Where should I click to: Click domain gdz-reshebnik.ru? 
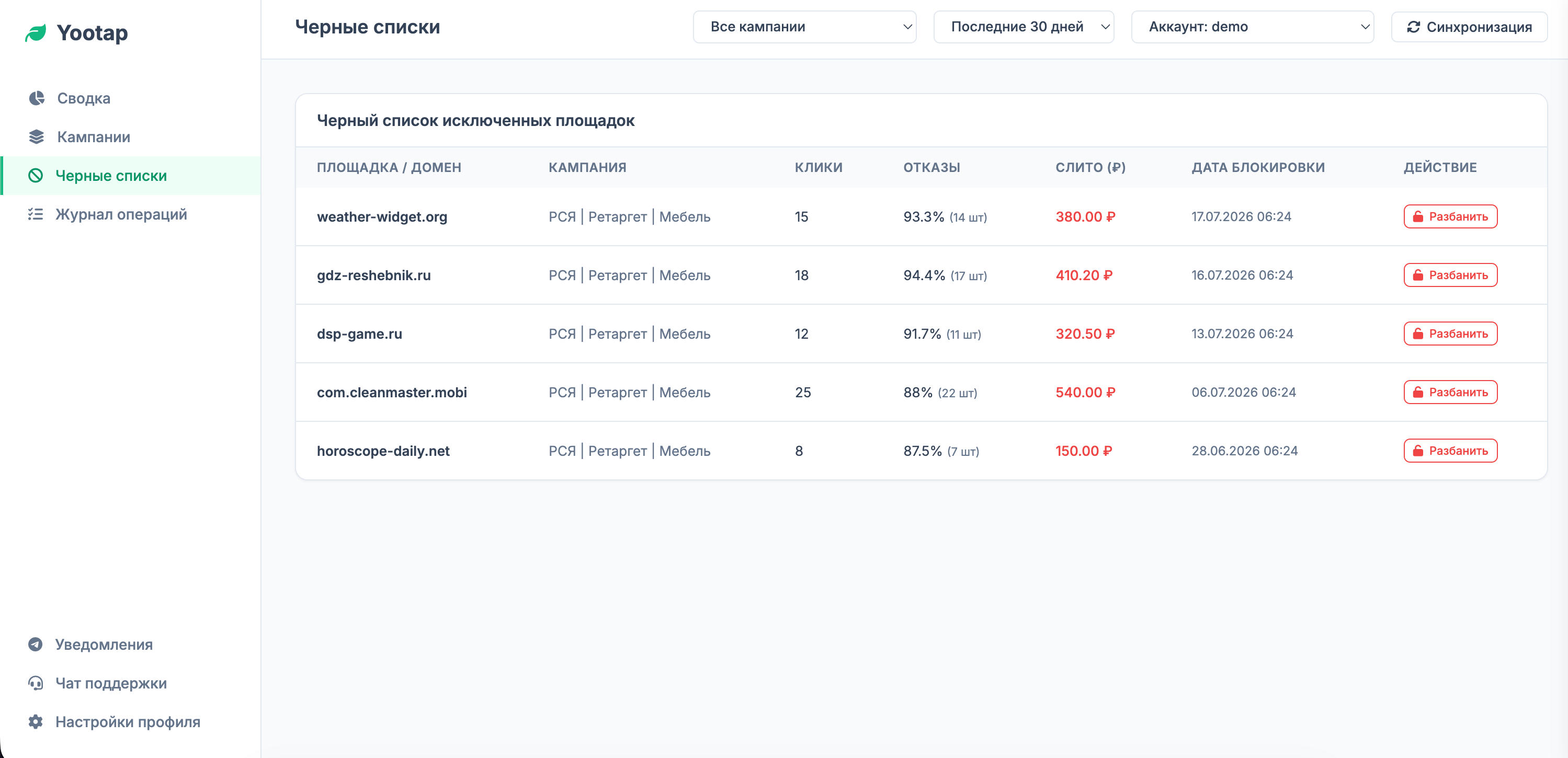point(374,275)
